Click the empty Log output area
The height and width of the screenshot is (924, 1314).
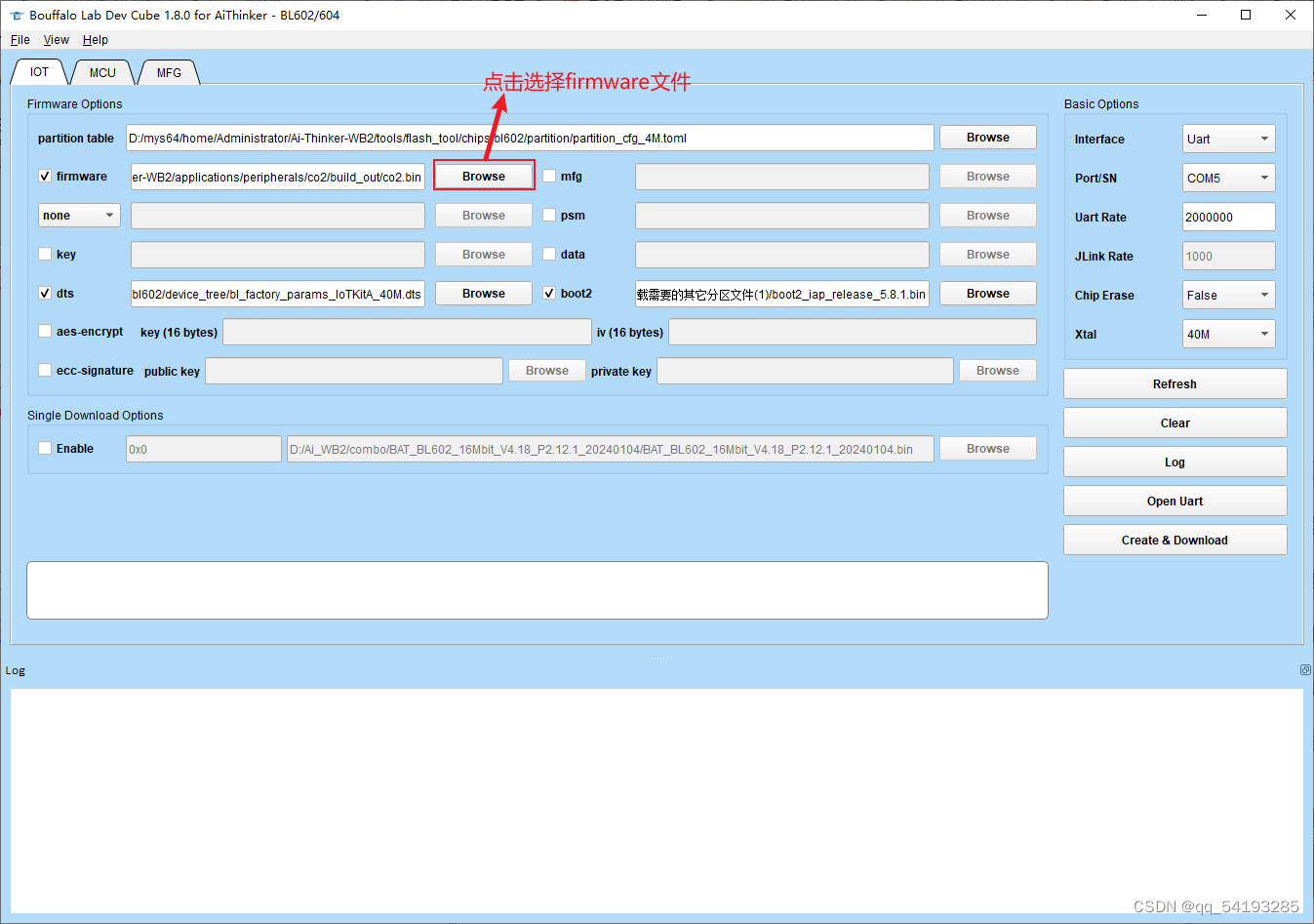pyautogui.click(x=657, y=800)
